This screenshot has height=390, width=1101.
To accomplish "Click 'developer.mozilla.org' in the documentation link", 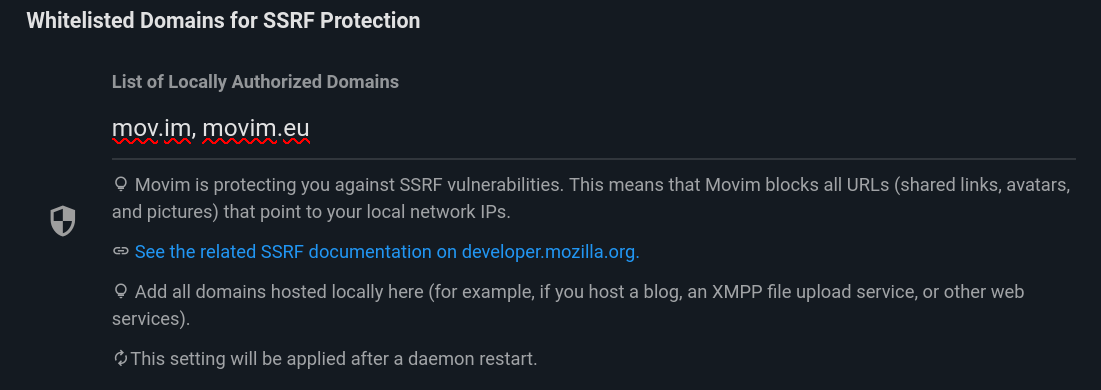I will pos(550,252).
